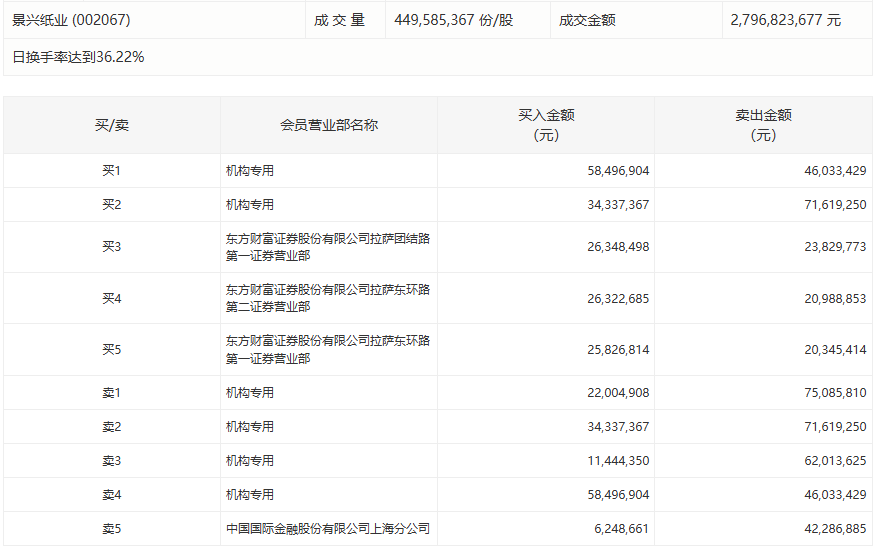
Task: Select sell amount 23,829,773
Action: pyautogui.click(x=835, y=247)
